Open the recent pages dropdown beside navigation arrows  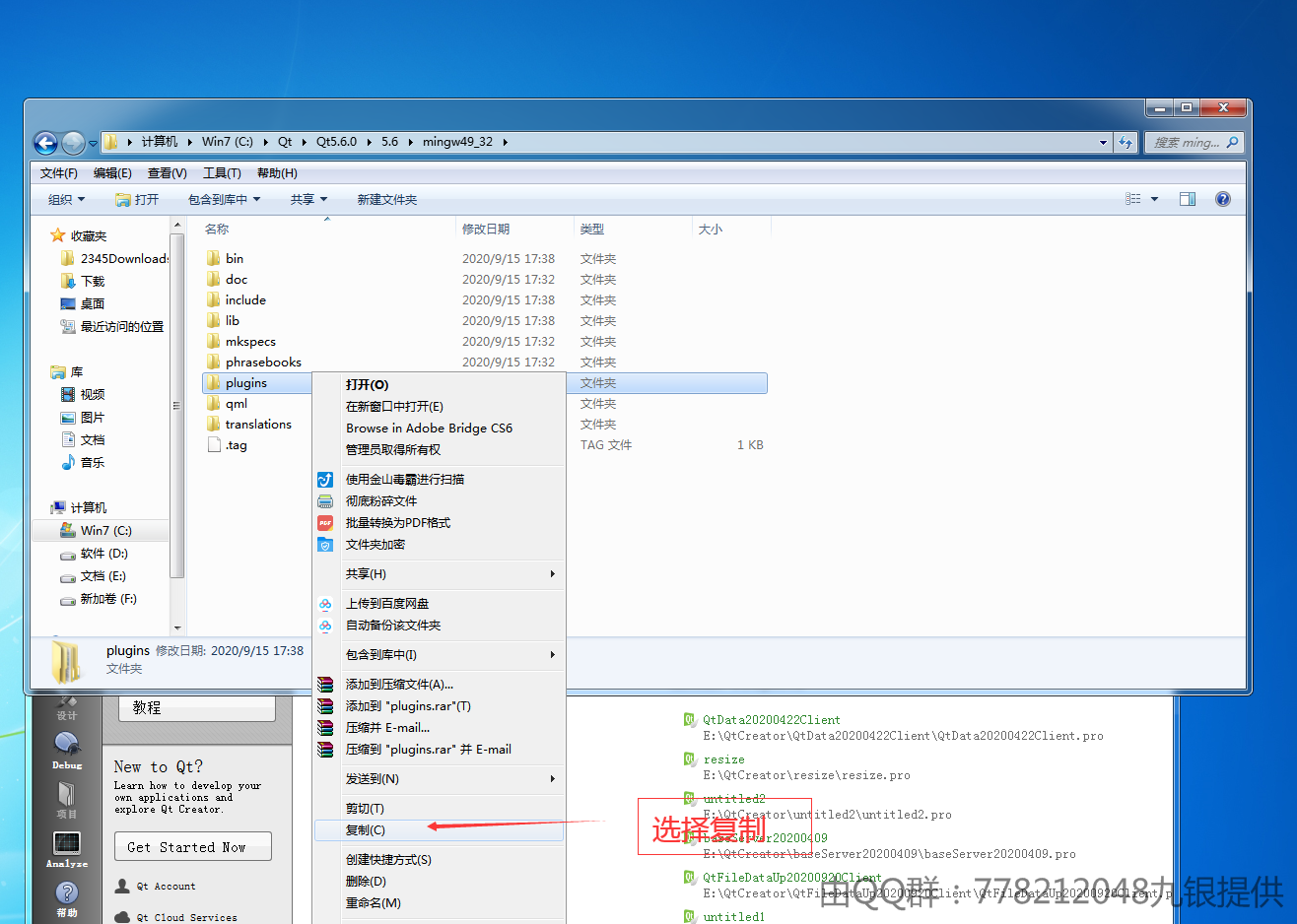[x=94, y=144]
